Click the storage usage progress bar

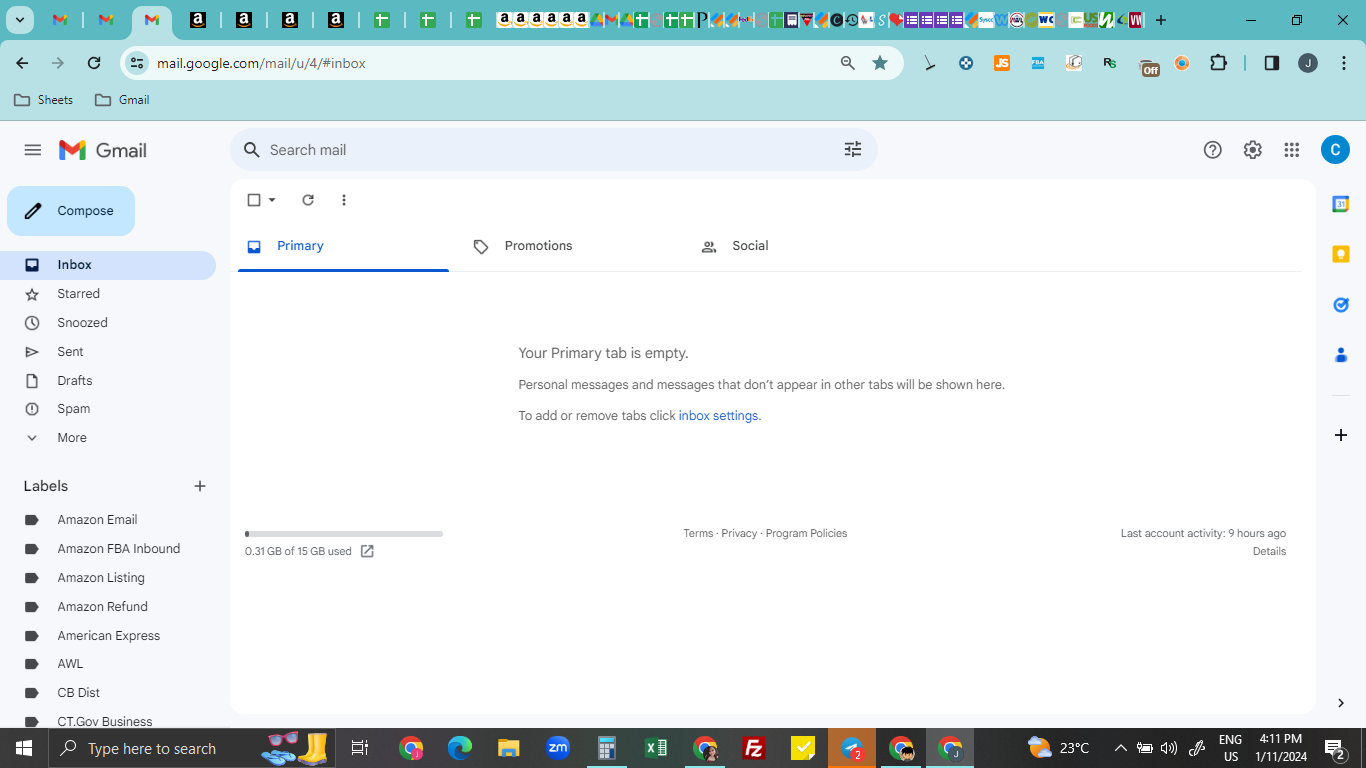tap(344, 534)
